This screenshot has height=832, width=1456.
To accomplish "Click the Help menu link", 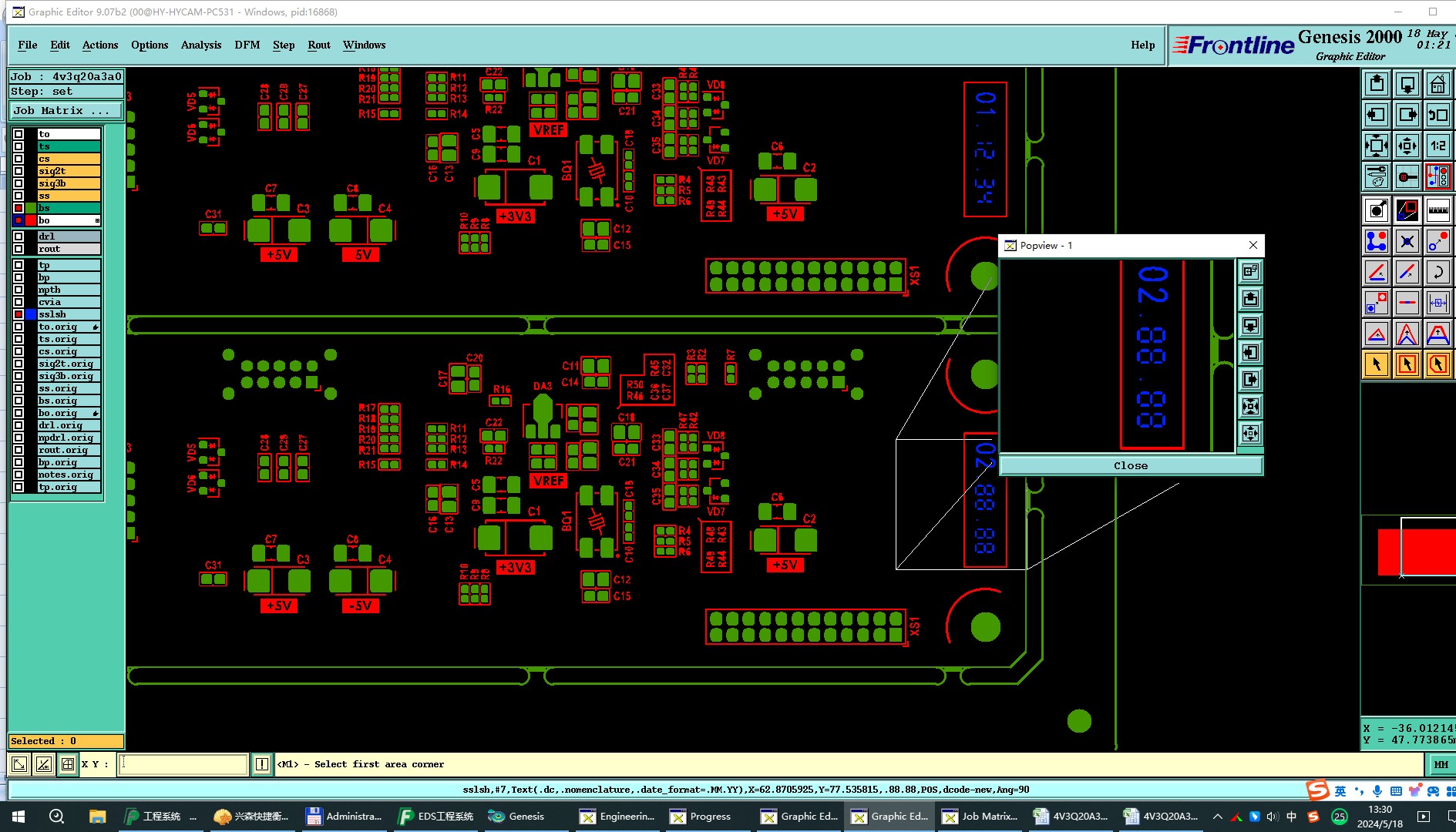I will point(1143,45).
